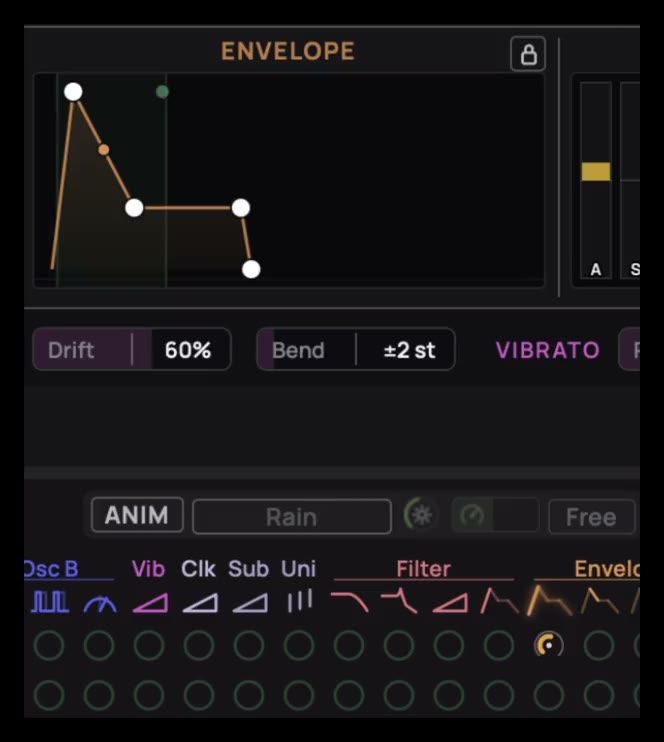Click the blue Osc B arc shape icon
The height and width of the screenshot is (742, 664).
100,604
